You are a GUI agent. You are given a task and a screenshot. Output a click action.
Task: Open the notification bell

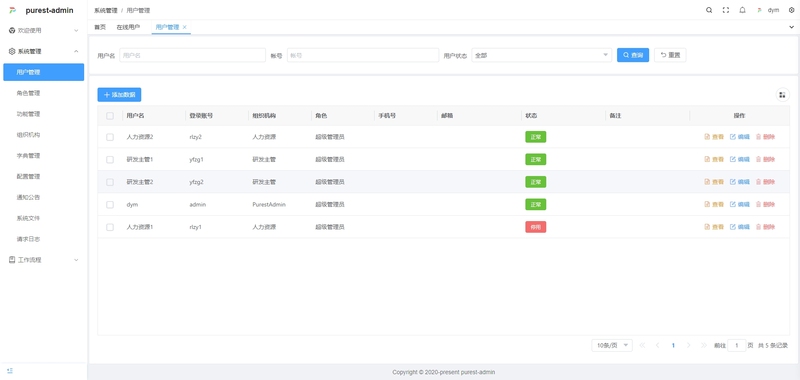click(x=742, y=10)
